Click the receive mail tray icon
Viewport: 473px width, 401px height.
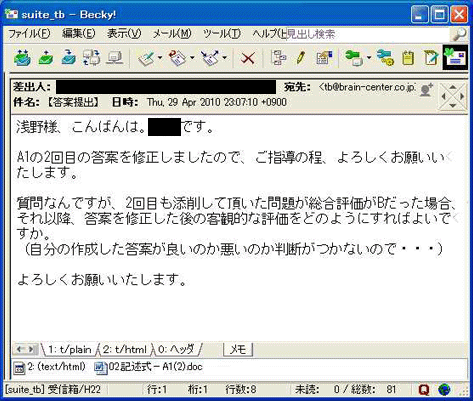(x=22, y=58)
